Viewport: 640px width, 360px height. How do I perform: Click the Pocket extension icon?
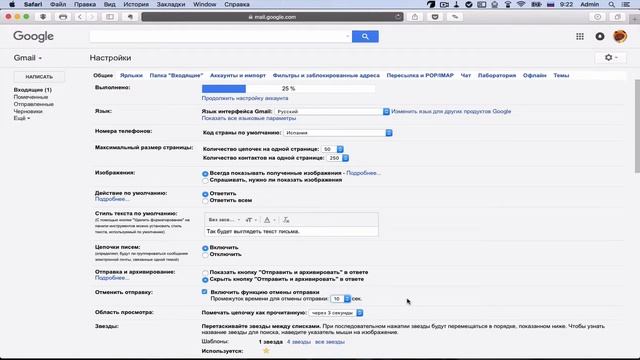(x=435, y=17)
